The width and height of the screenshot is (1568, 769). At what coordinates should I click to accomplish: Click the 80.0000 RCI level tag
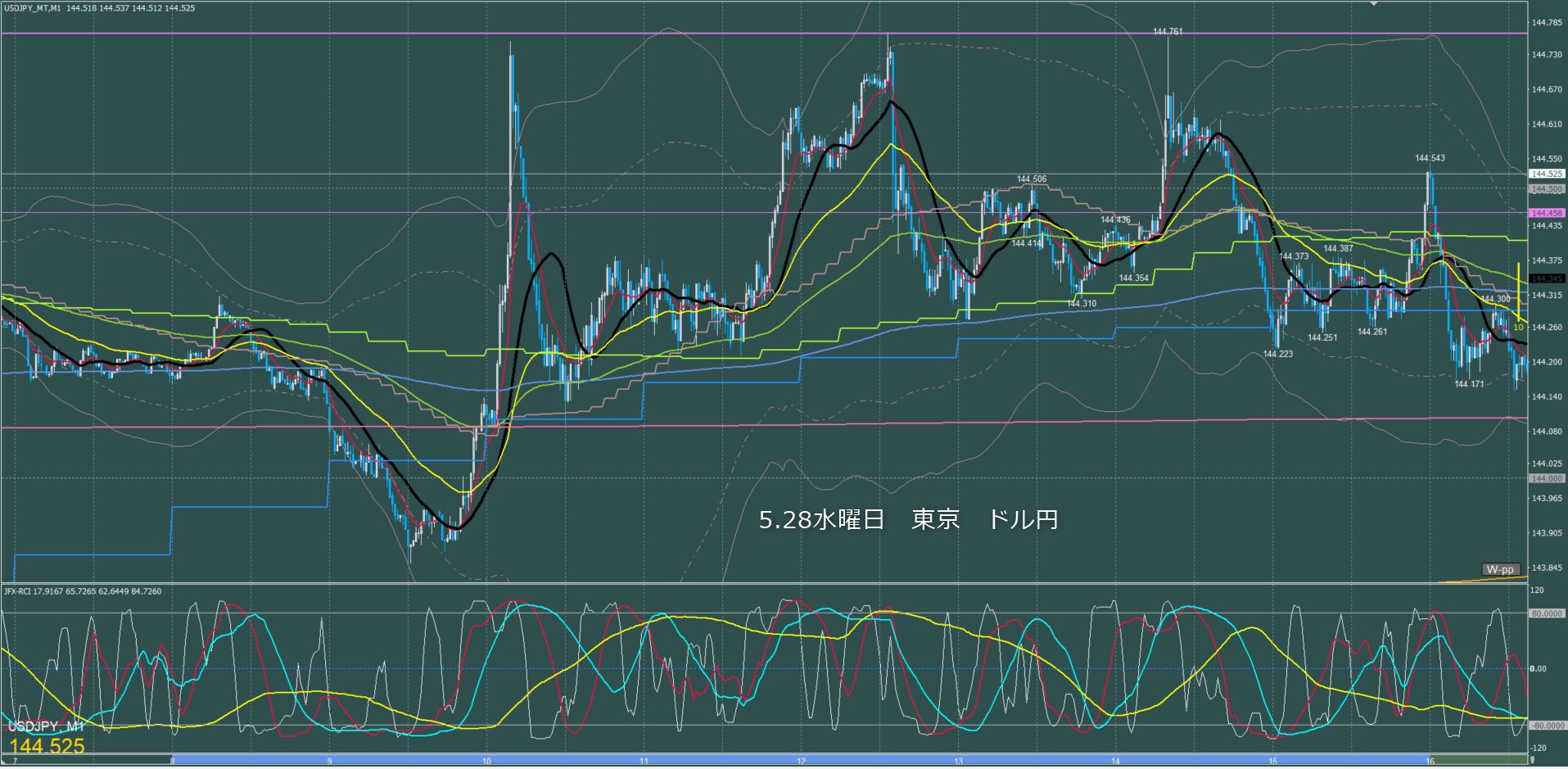1547,613
